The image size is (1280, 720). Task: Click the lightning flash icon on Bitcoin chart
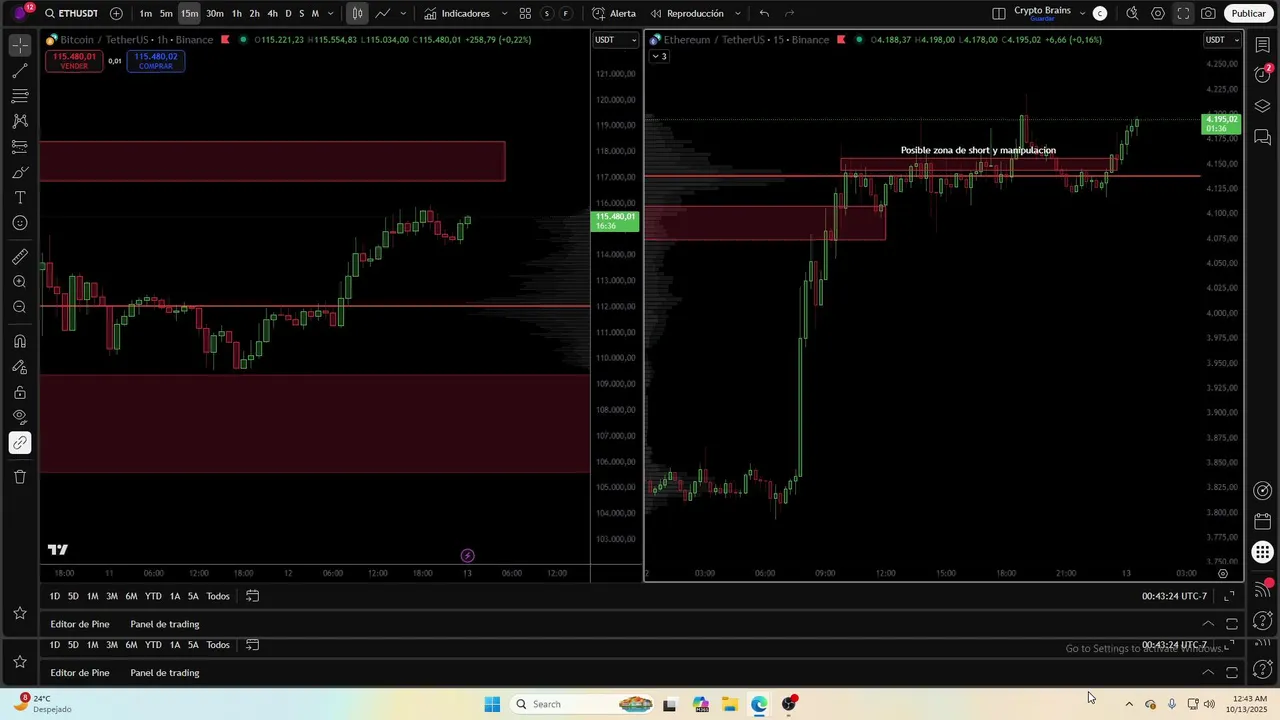point(467,556)
